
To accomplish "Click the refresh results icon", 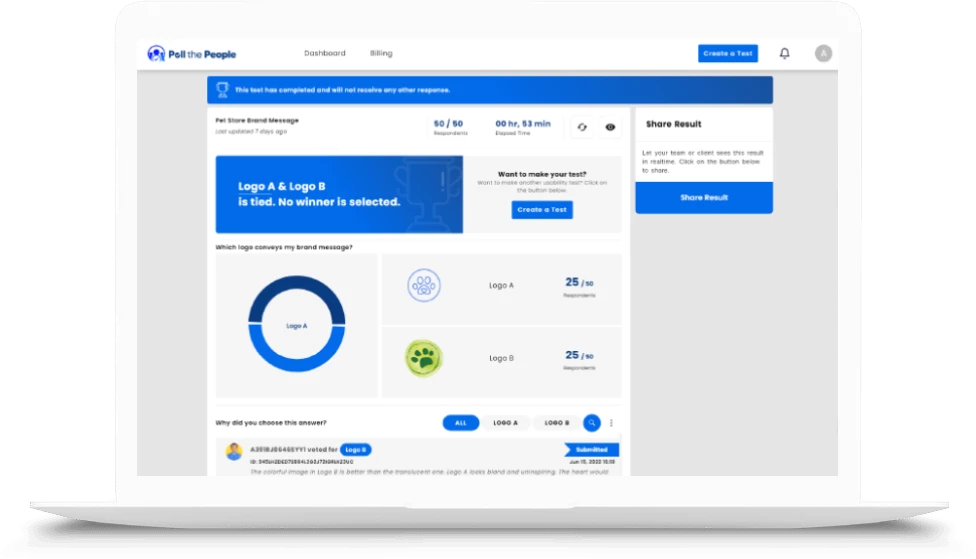I will (582, 127).
